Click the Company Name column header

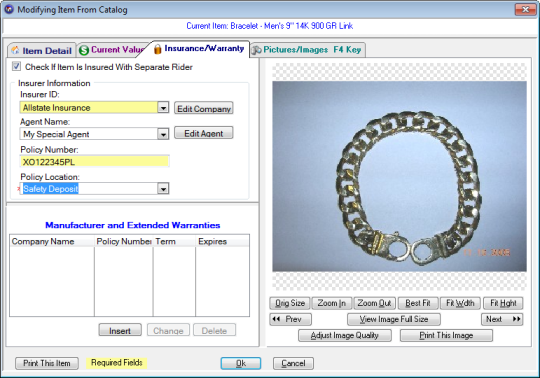[x=52, y=241]
